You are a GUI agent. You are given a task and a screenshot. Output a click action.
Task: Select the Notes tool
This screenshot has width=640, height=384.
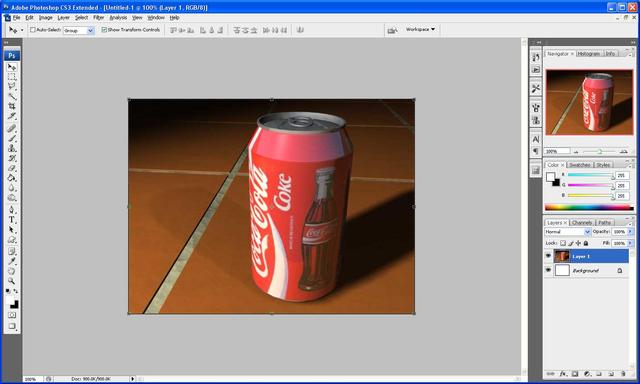(x=12, y=251)
